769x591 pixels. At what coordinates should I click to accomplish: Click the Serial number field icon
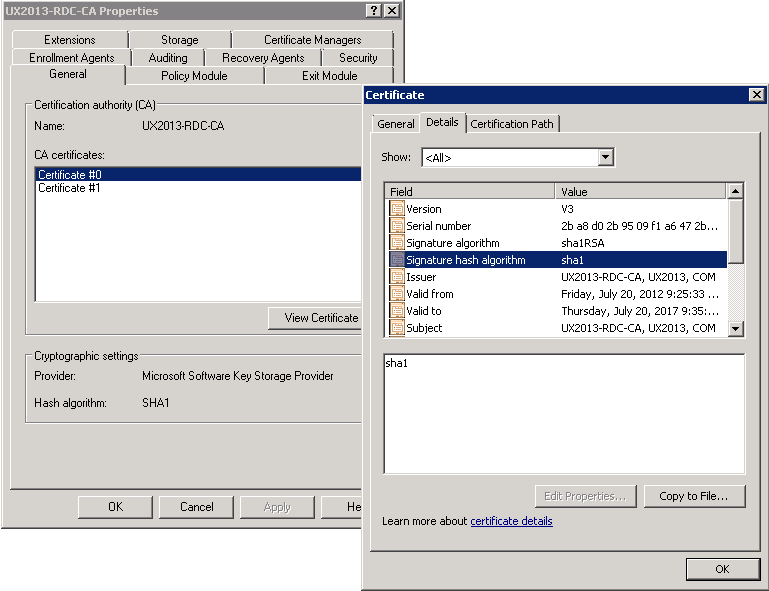coord(397,226)
